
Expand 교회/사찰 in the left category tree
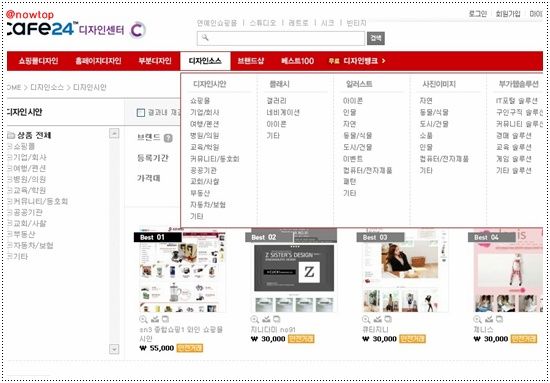[9, 223]
